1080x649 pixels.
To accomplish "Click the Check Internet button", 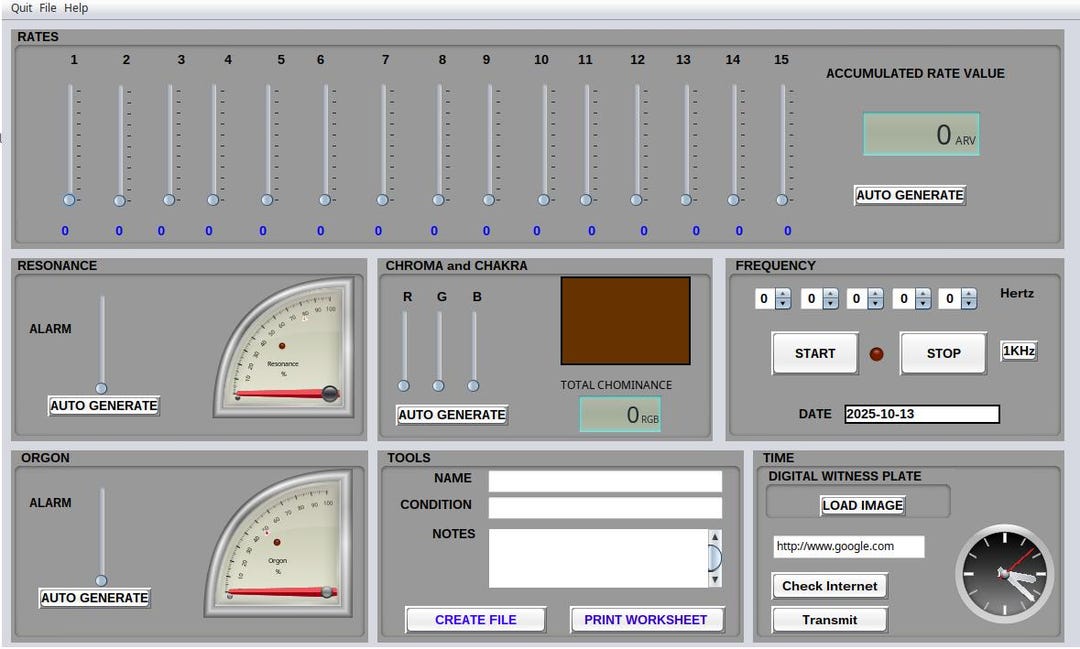I will (829, 586).
